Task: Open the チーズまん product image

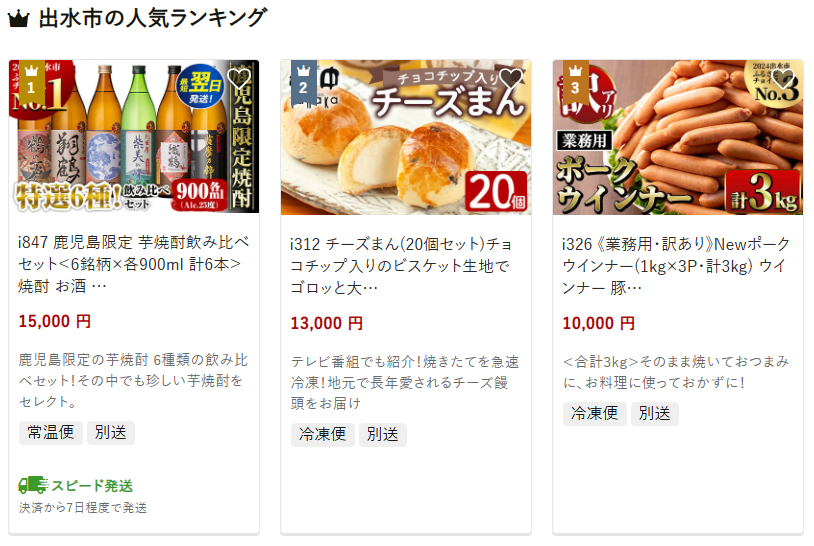Action: pyautogui.click(x=406, y=136)
